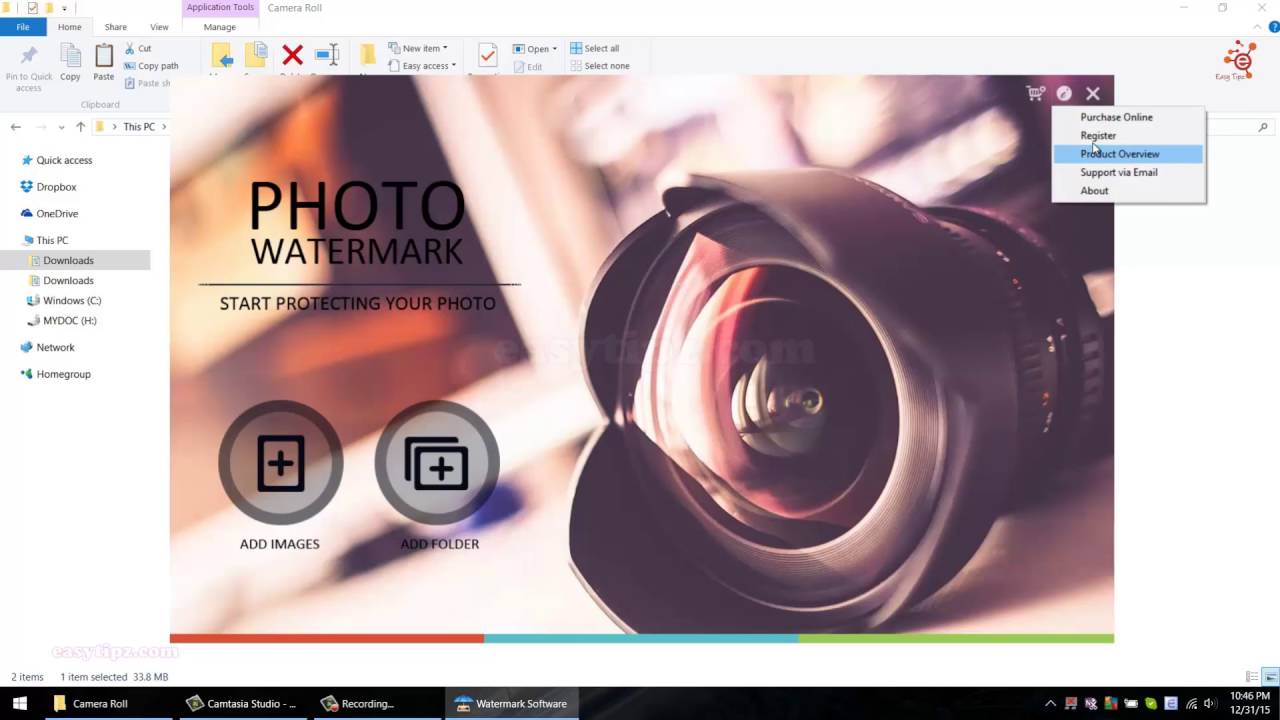Click the Properties checkmark icon
Screen dimensions: 1280x720
click(x=487, y=56)
